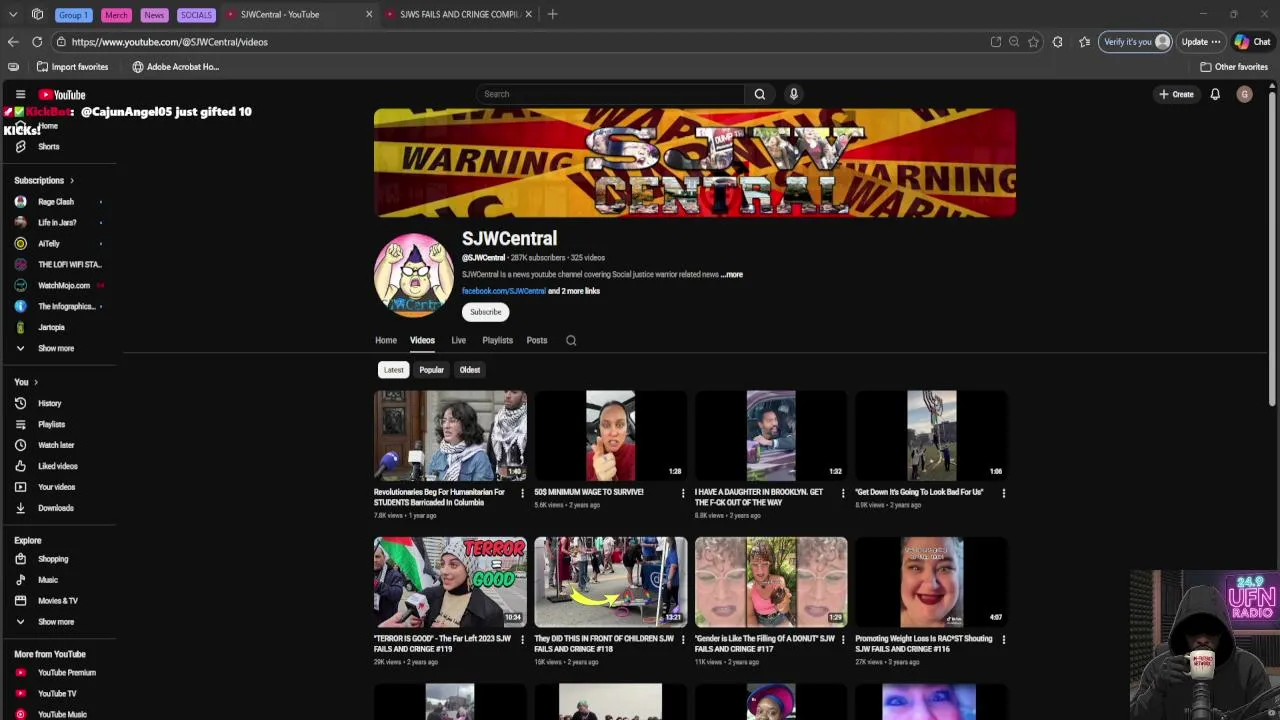Click the search magnifier button

(760, 94)
